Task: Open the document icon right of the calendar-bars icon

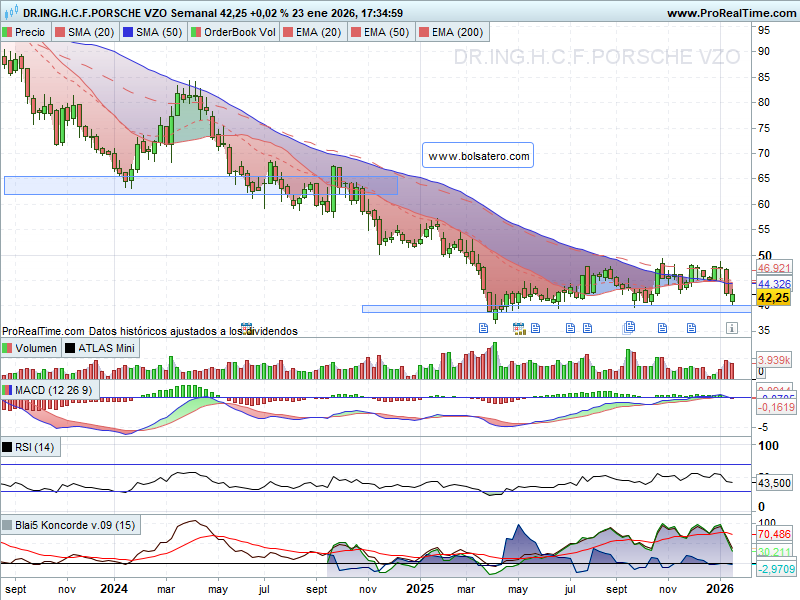Action: click(535, 328)
